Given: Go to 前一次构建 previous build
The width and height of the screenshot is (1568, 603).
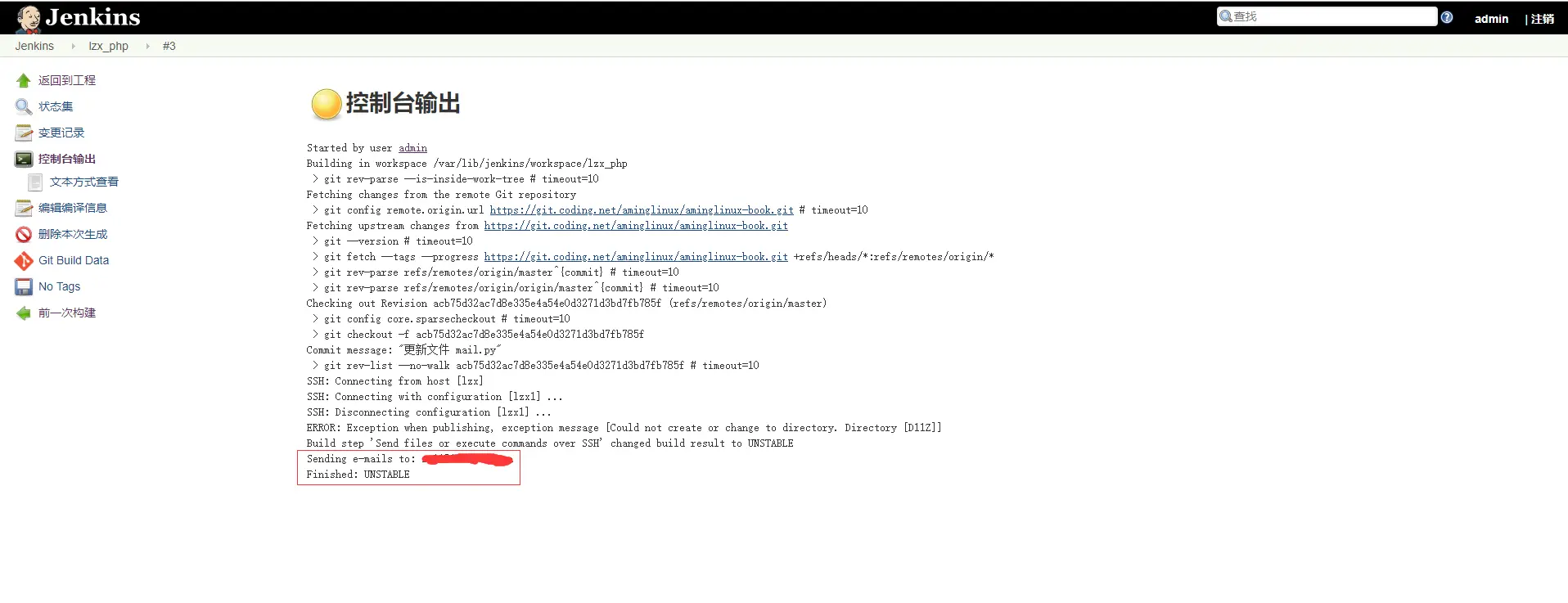Looking at the screenshot, I should click(x=67, y=313).
